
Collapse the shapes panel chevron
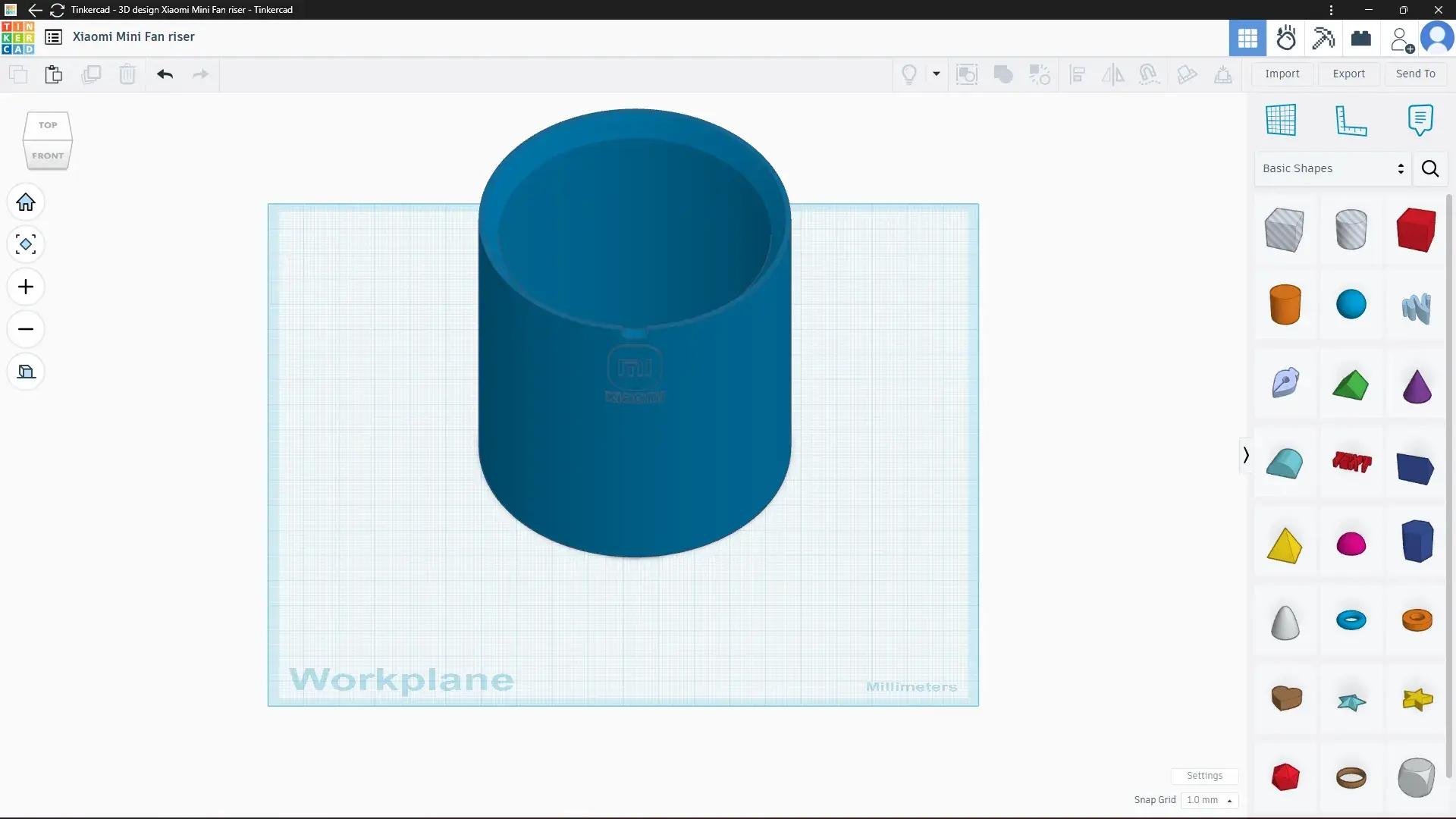[x=1246, y=455]
